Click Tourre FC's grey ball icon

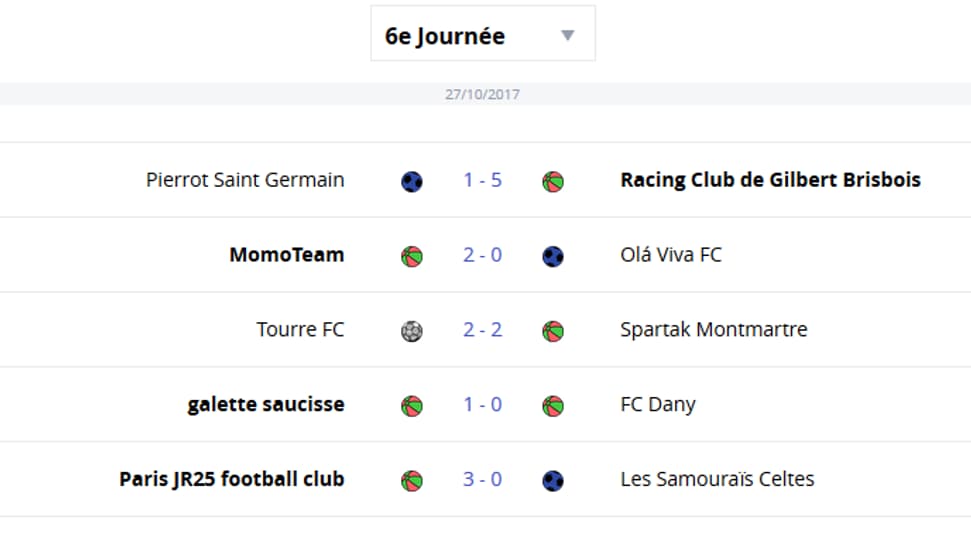[x=412, y=331]
